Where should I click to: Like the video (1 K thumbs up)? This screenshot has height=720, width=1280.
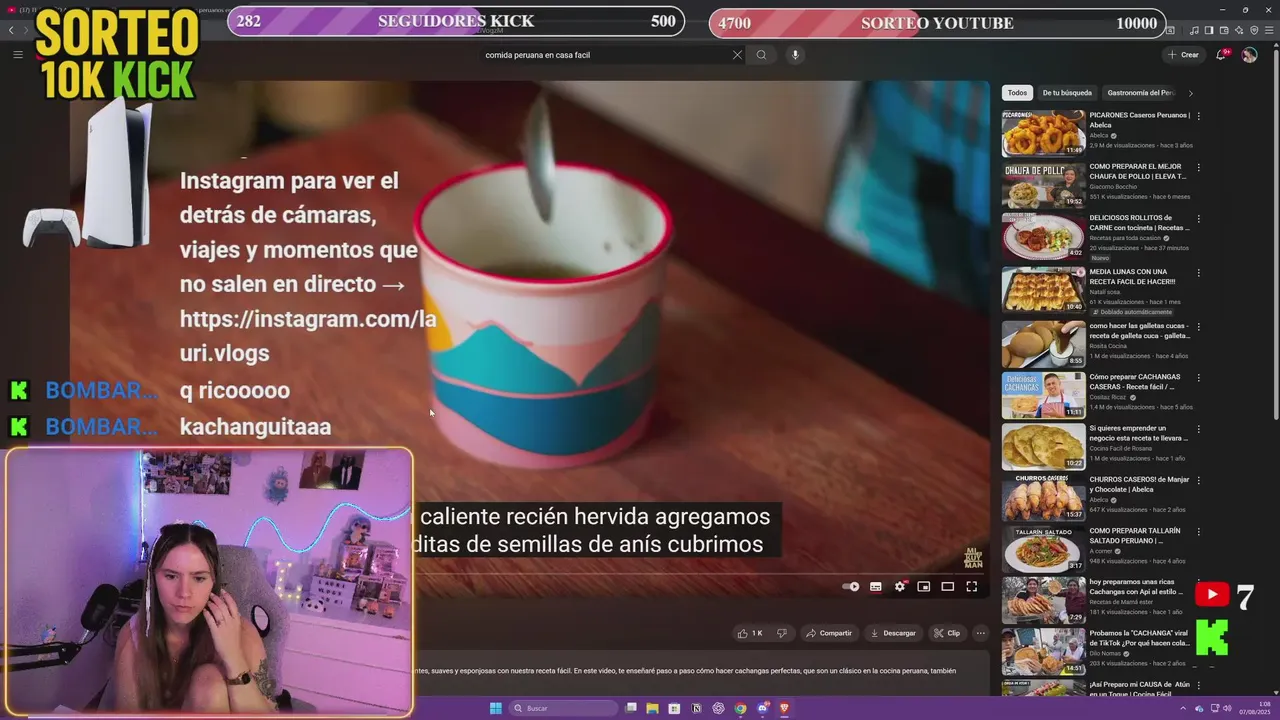click(x=750, y=633)
